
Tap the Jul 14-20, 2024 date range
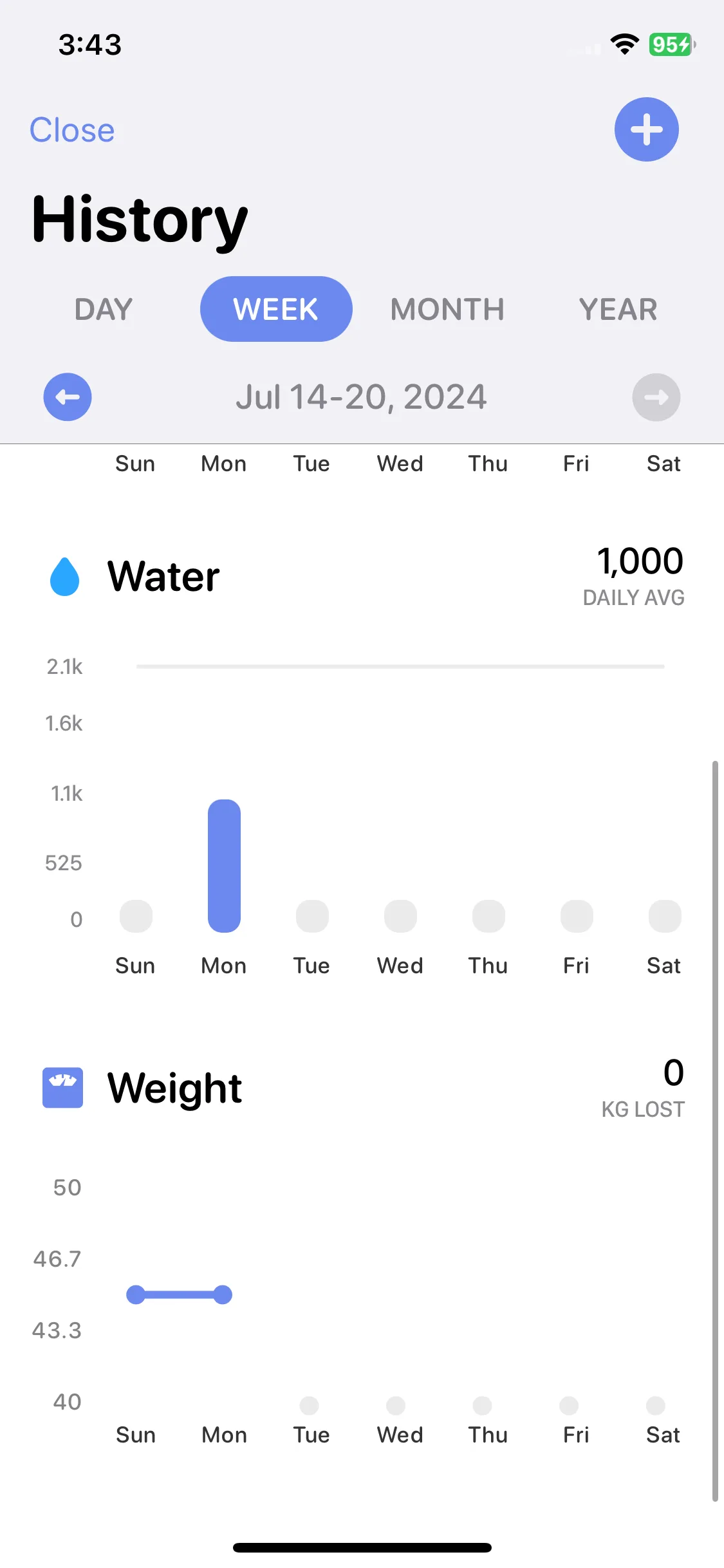[x=361, y=397]
